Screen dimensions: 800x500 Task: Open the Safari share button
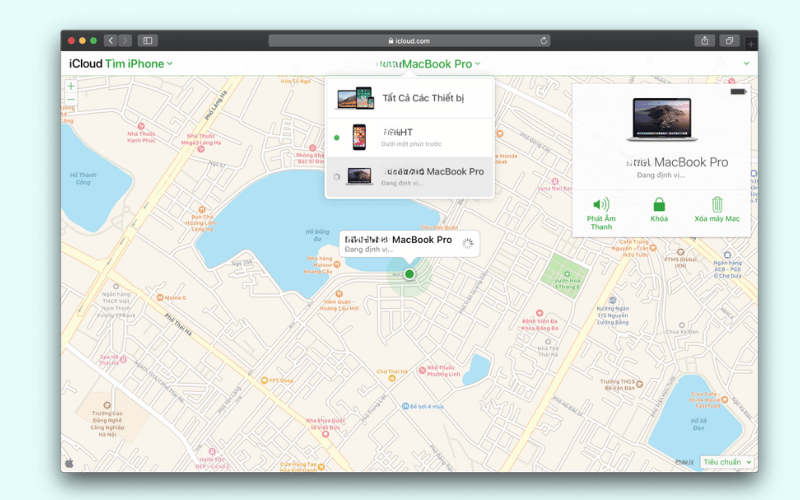point(705,41)
